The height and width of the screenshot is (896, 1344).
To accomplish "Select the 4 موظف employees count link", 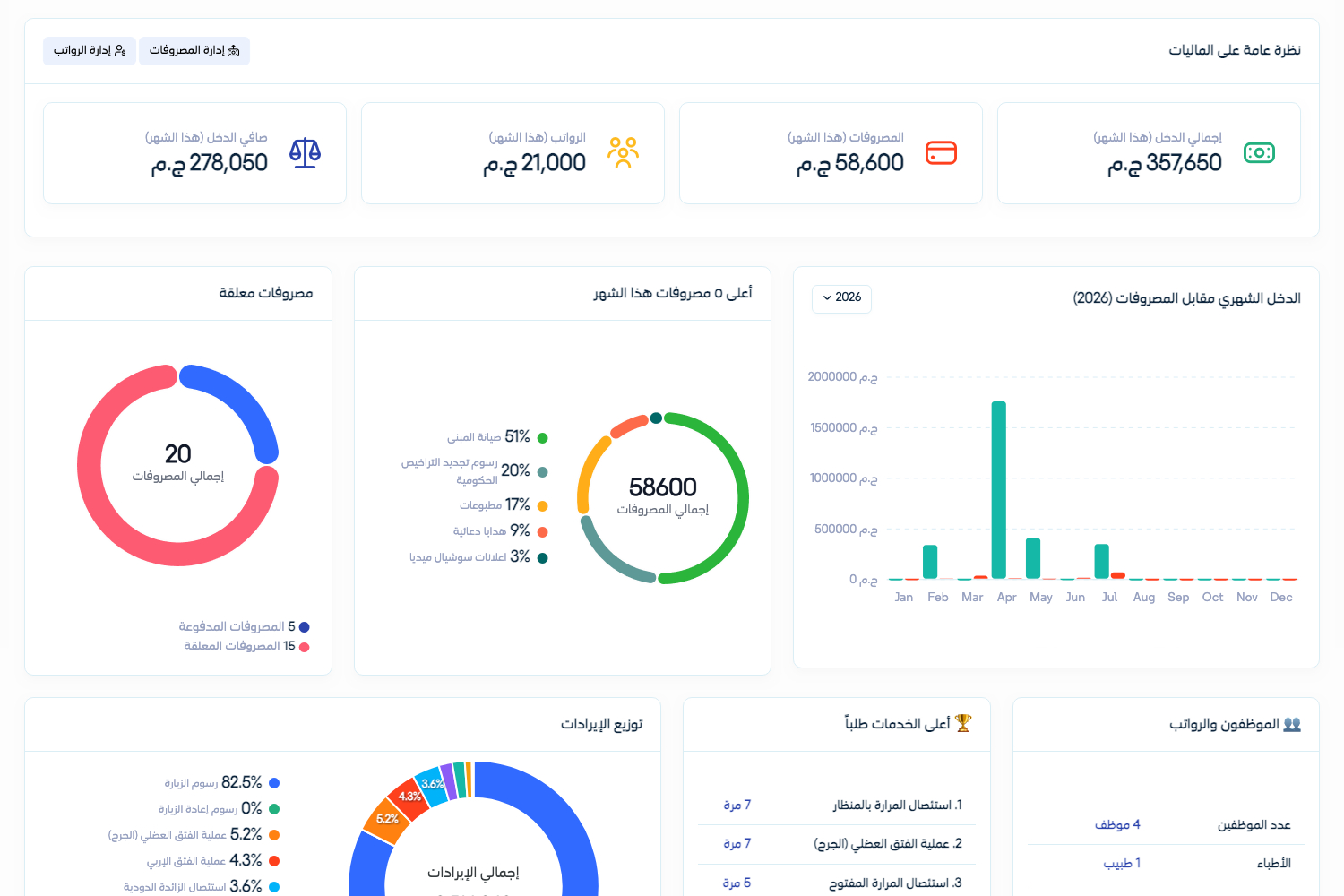I will (x=1117, y=825).
